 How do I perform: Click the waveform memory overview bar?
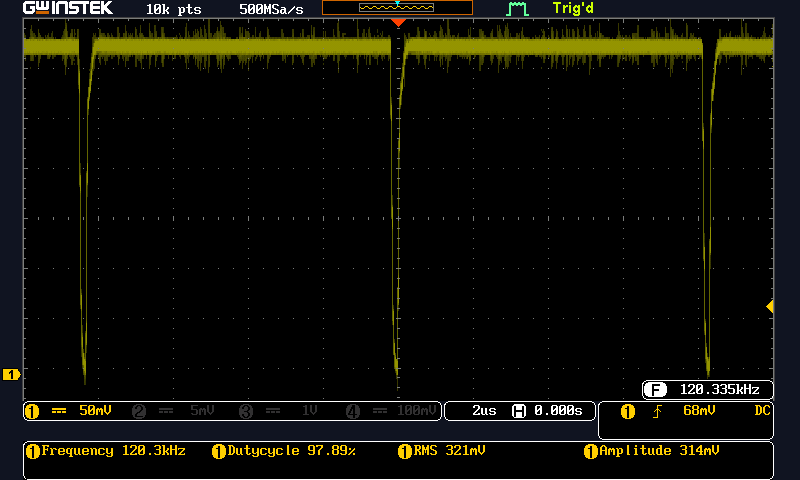click(x=397, y=7)
